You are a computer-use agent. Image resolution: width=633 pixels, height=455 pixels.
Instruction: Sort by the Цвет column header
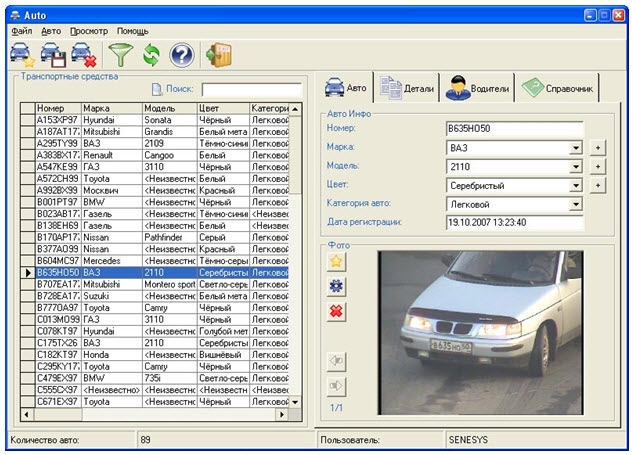coord(223,109)
